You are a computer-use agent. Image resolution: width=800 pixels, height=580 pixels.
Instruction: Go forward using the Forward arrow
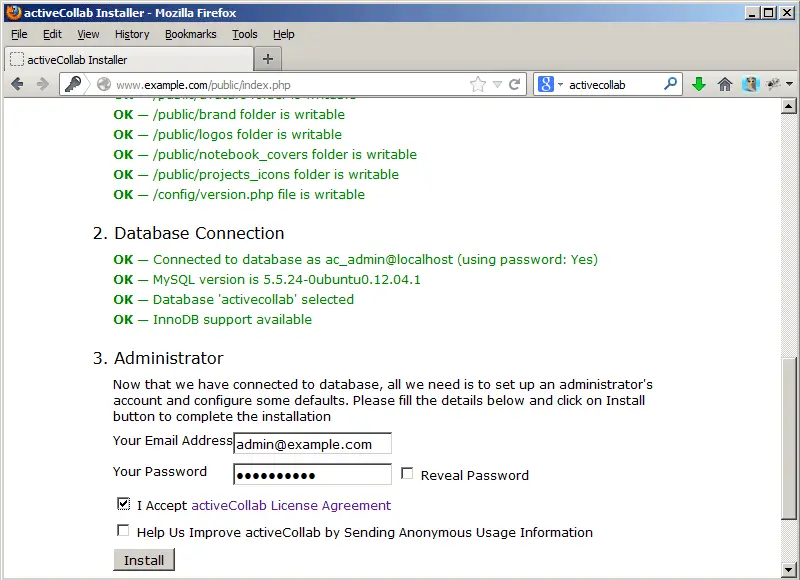pos(43,84)
